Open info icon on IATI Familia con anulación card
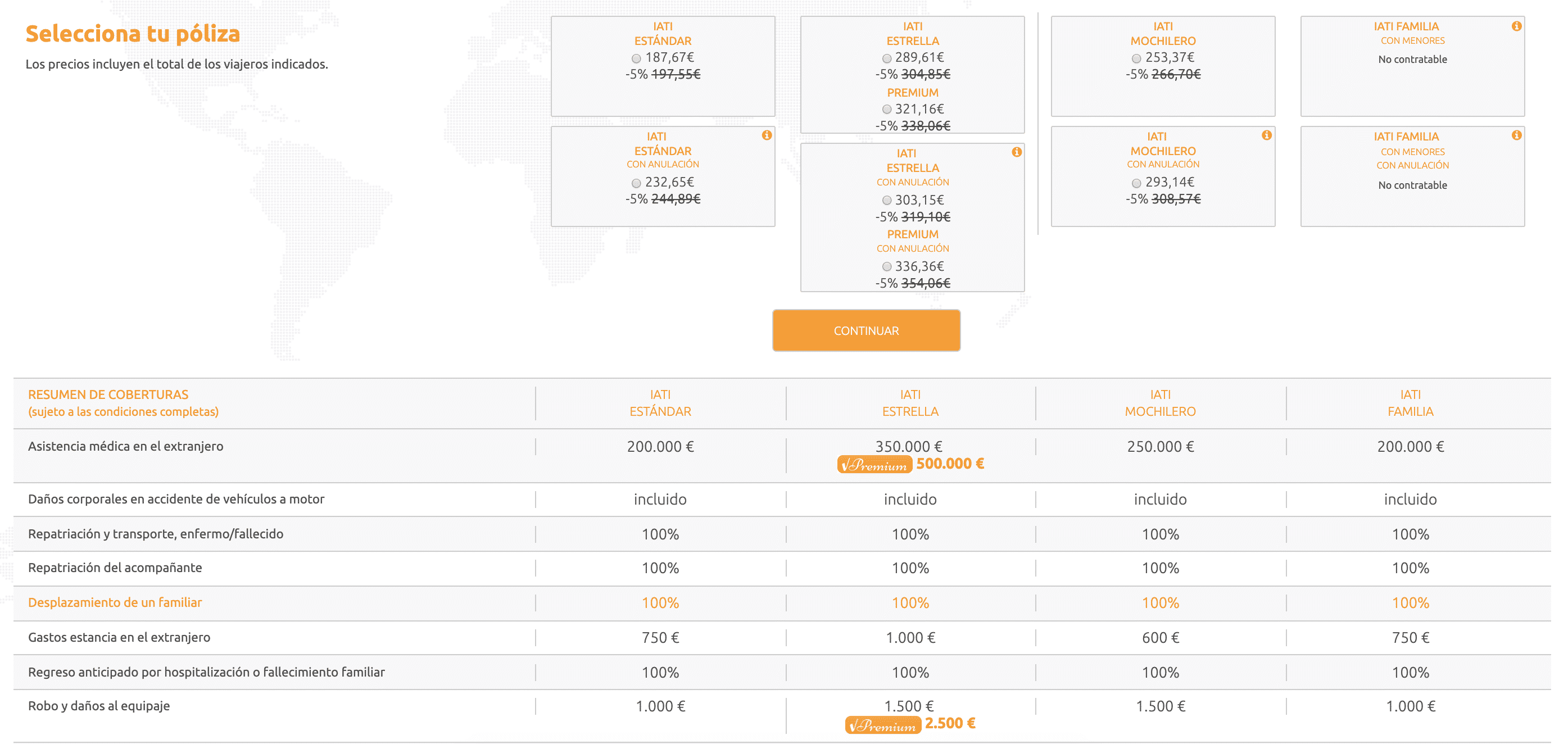The width and height of the screenshot is (1568, 744). 1517,135
